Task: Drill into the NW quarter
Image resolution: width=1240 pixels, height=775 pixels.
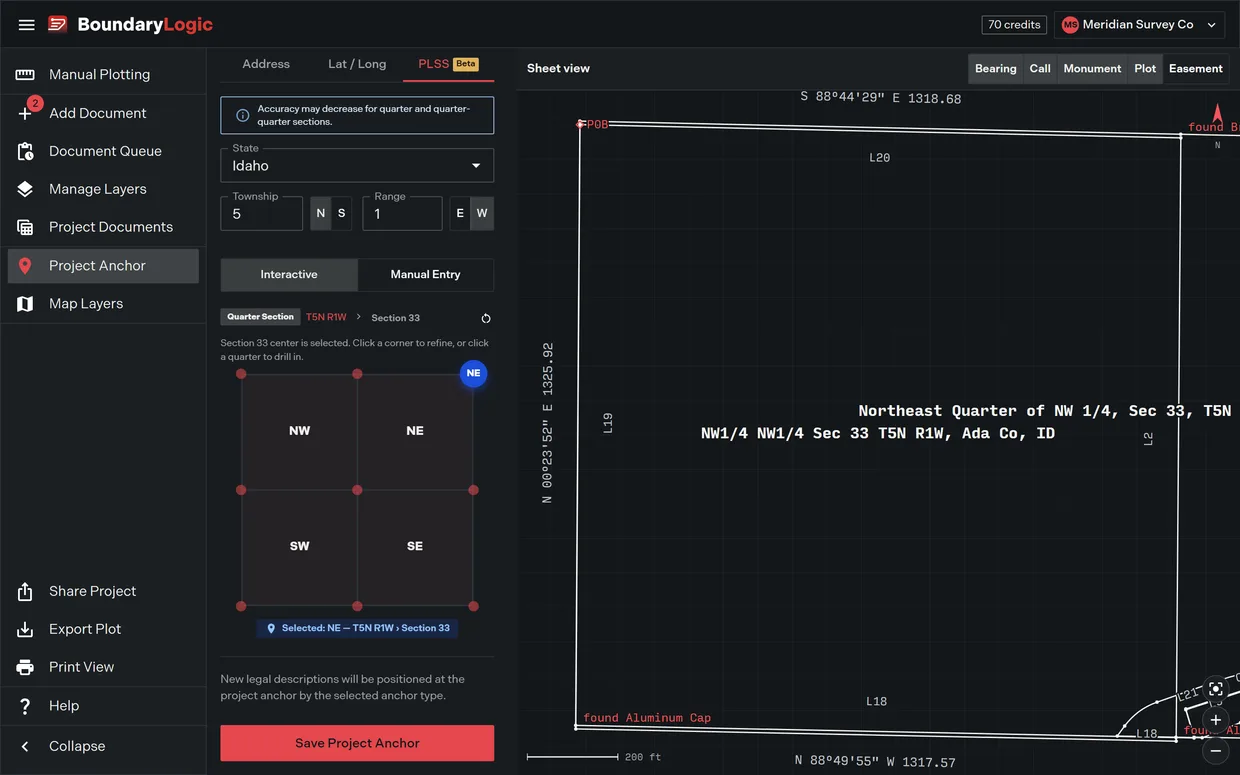Action: click(x=299, y=431)
